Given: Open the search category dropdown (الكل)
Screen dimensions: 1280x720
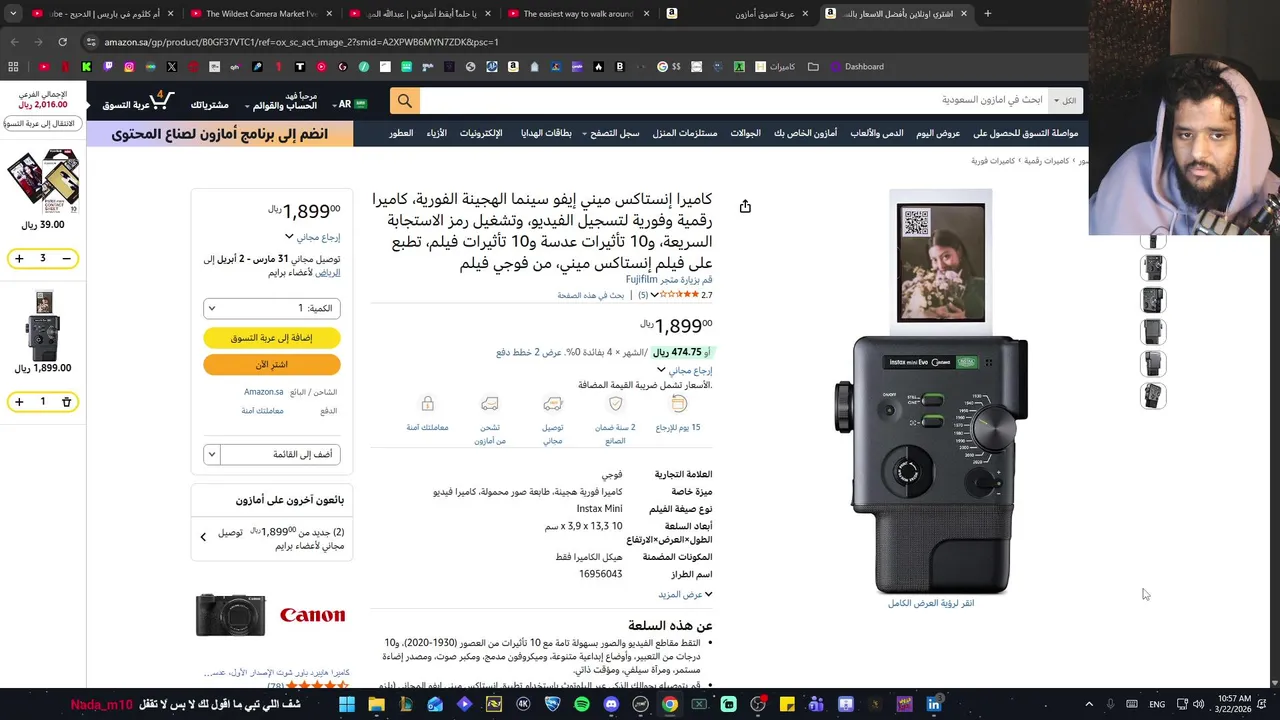Looking at the screenshot, I should 1065,101.
